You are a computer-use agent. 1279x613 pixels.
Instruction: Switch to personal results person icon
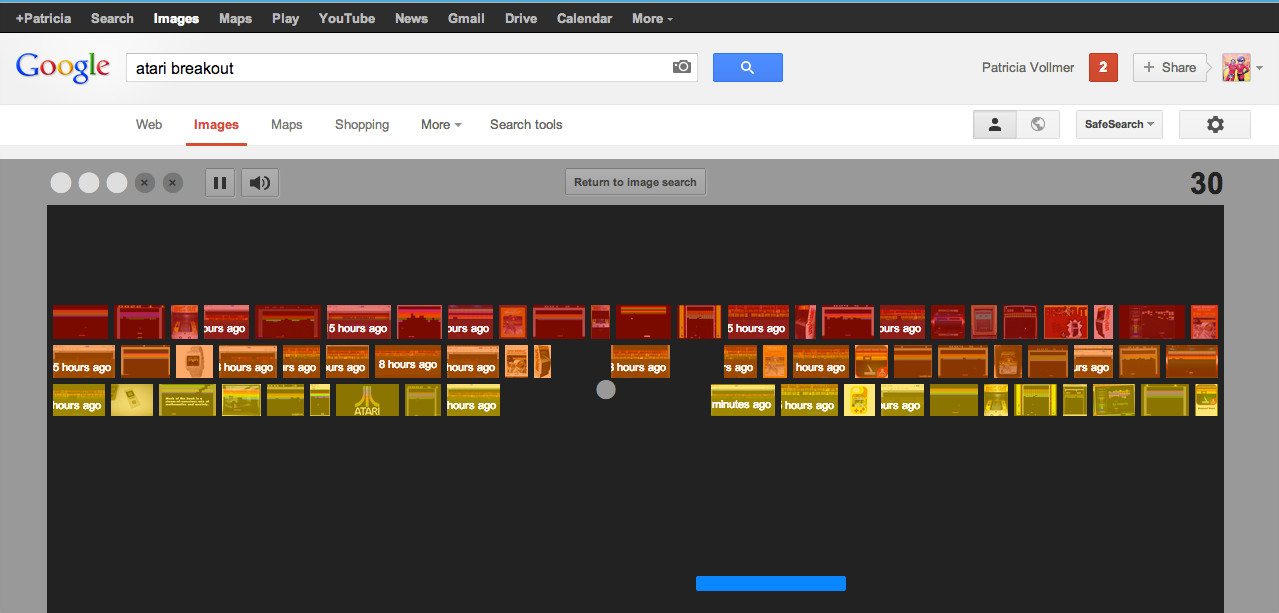[x=995, y=125]
